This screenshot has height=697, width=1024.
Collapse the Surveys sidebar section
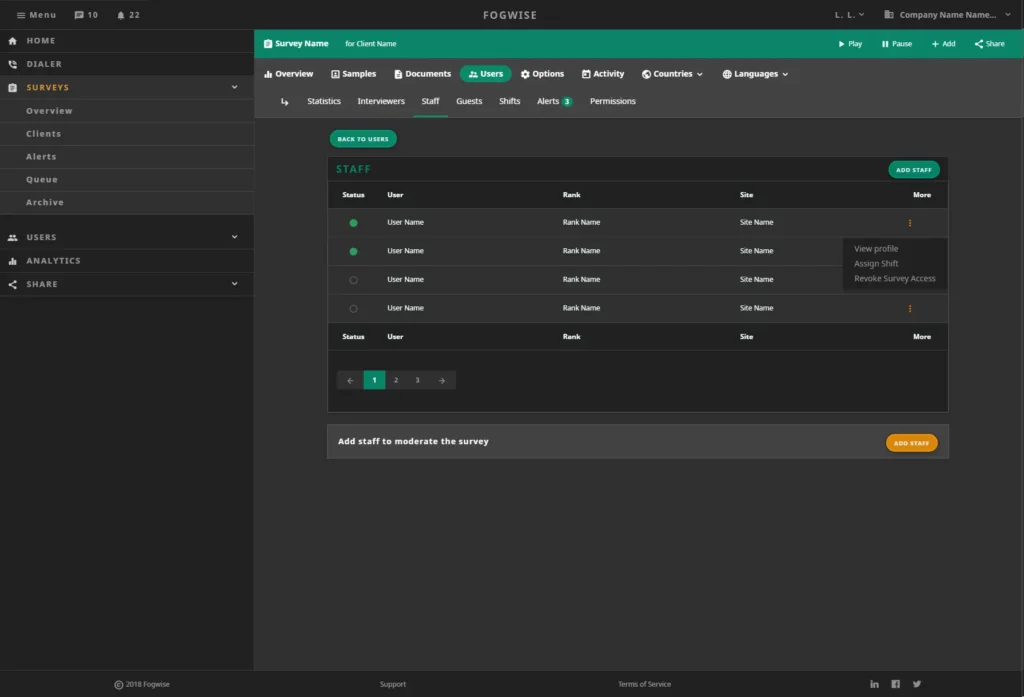tap(234, 88)
